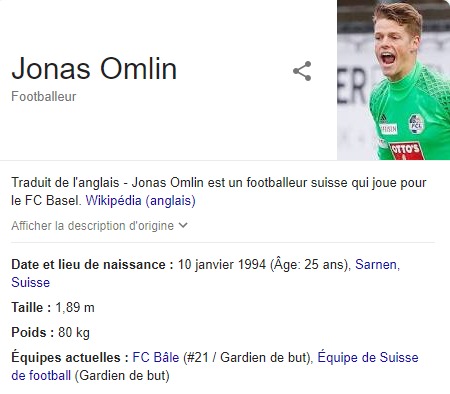Open the goalkeeper photo thumbnail
The height and width of the screenshot is (394, 450).
(394, 80)
